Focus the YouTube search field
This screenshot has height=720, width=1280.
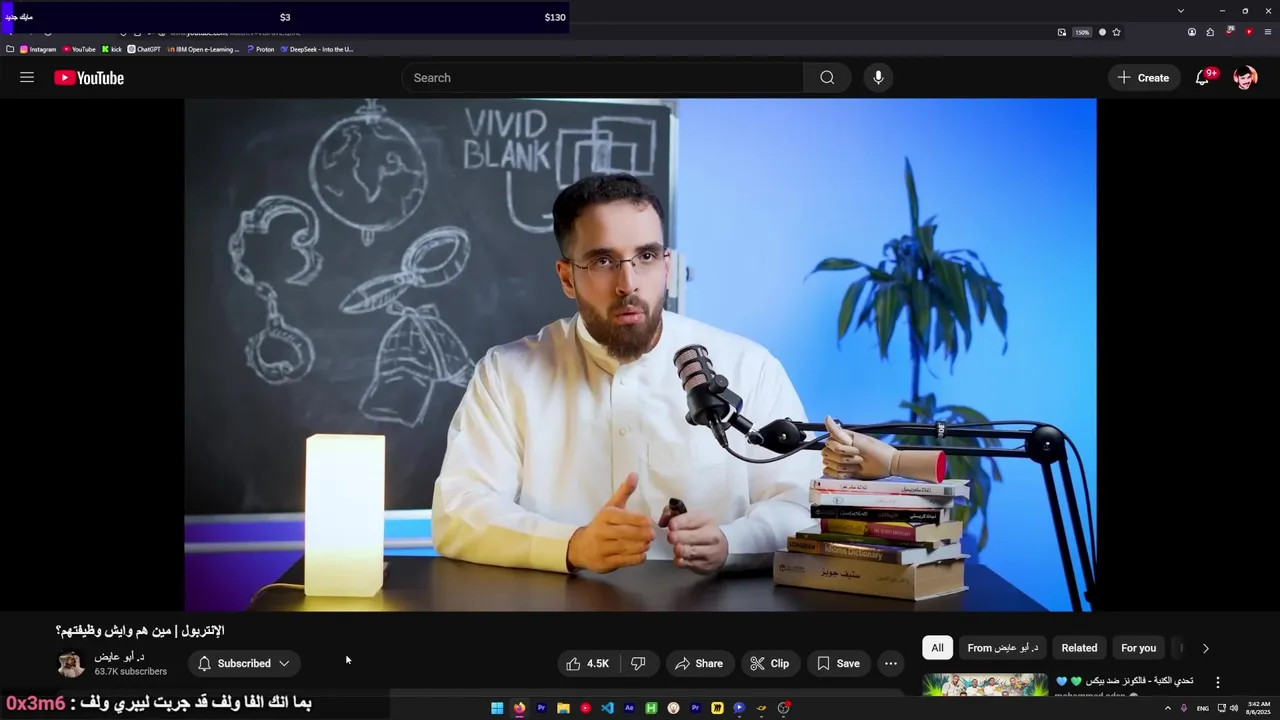(x=602, y=78)
